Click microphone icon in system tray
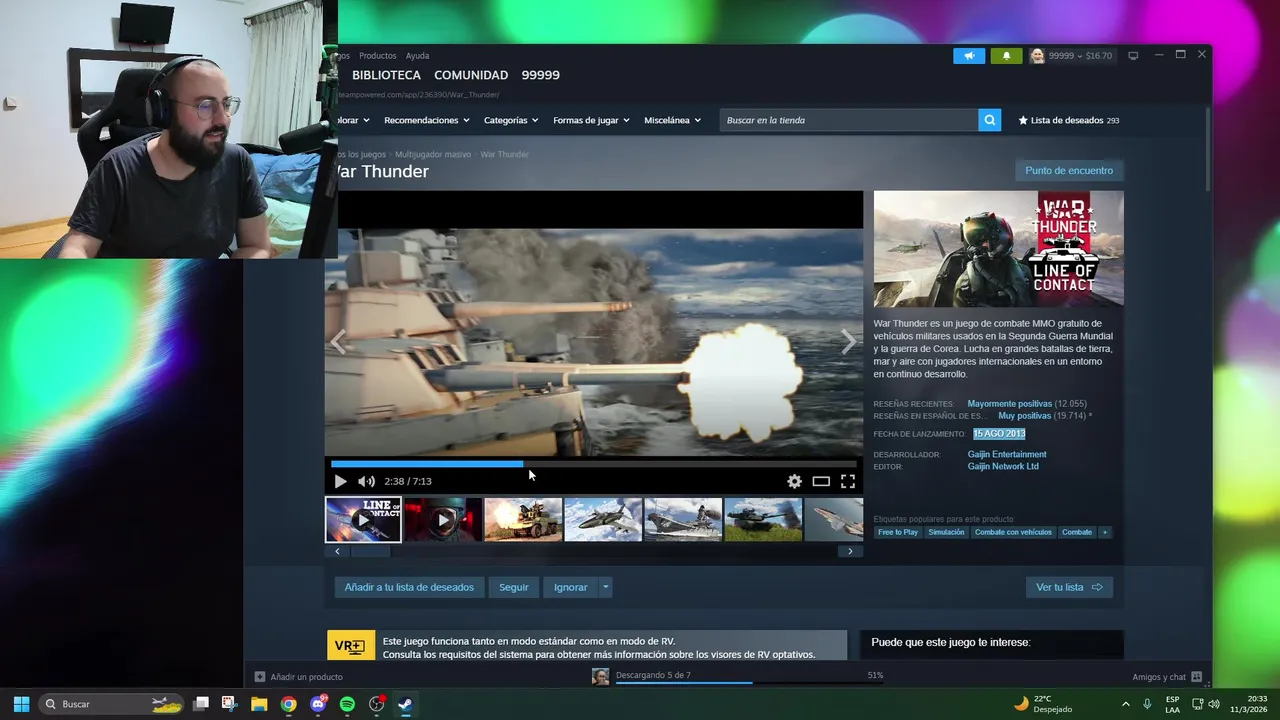The image size is (1280, 720). 1147,704
